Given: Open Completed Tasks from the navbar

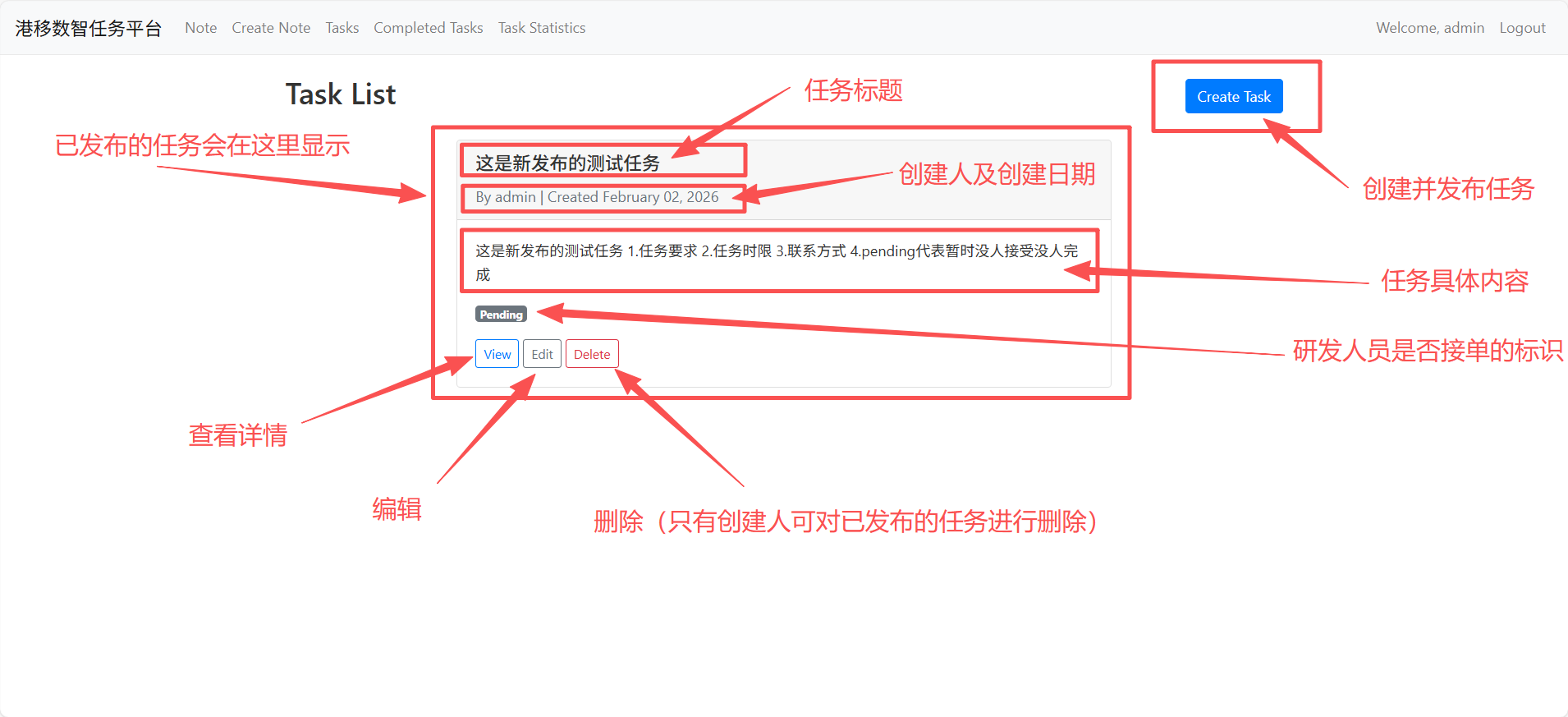Looking at the screenshot, I should pyautogui.click(x=428, y=28).
